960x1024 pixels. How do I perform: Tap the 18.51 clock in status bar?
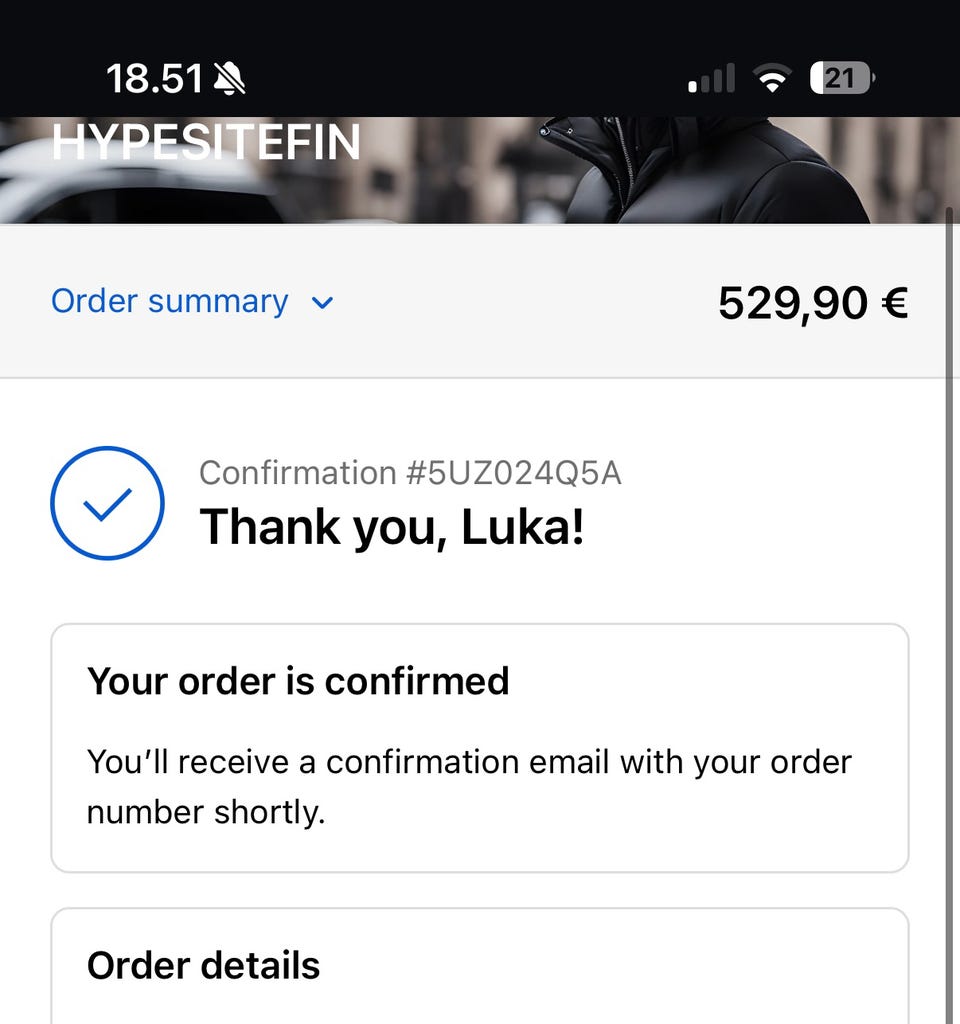point(154,78)
